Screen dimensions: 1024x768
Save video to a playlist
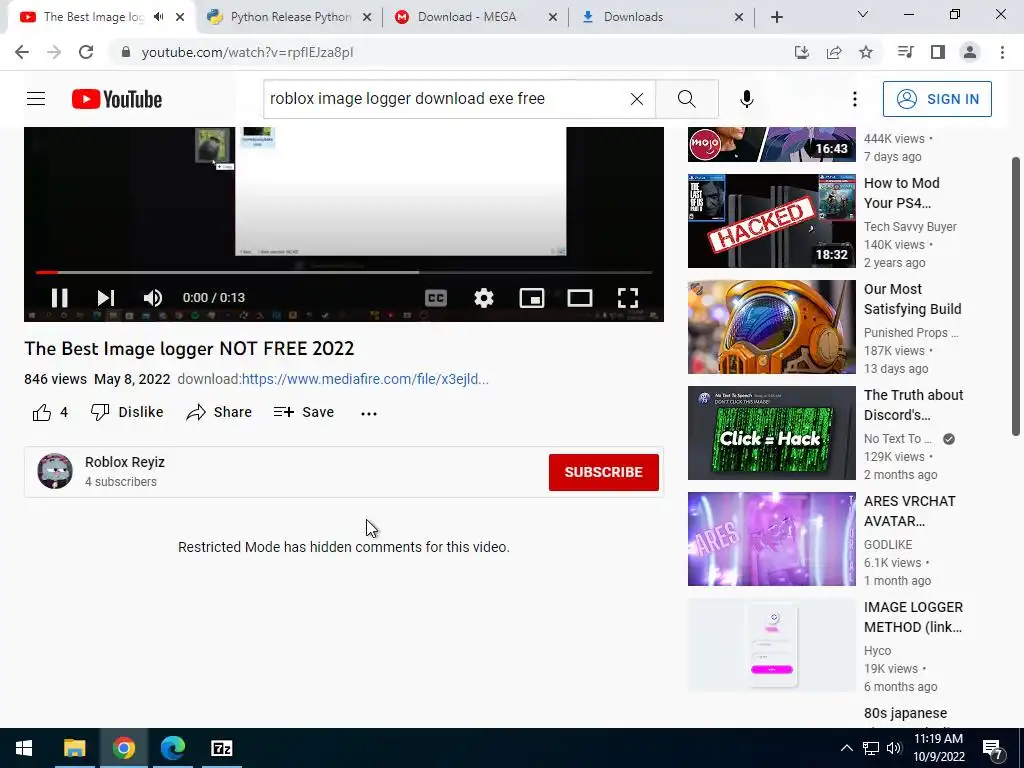pyautogui.click(x=304, y=412)
